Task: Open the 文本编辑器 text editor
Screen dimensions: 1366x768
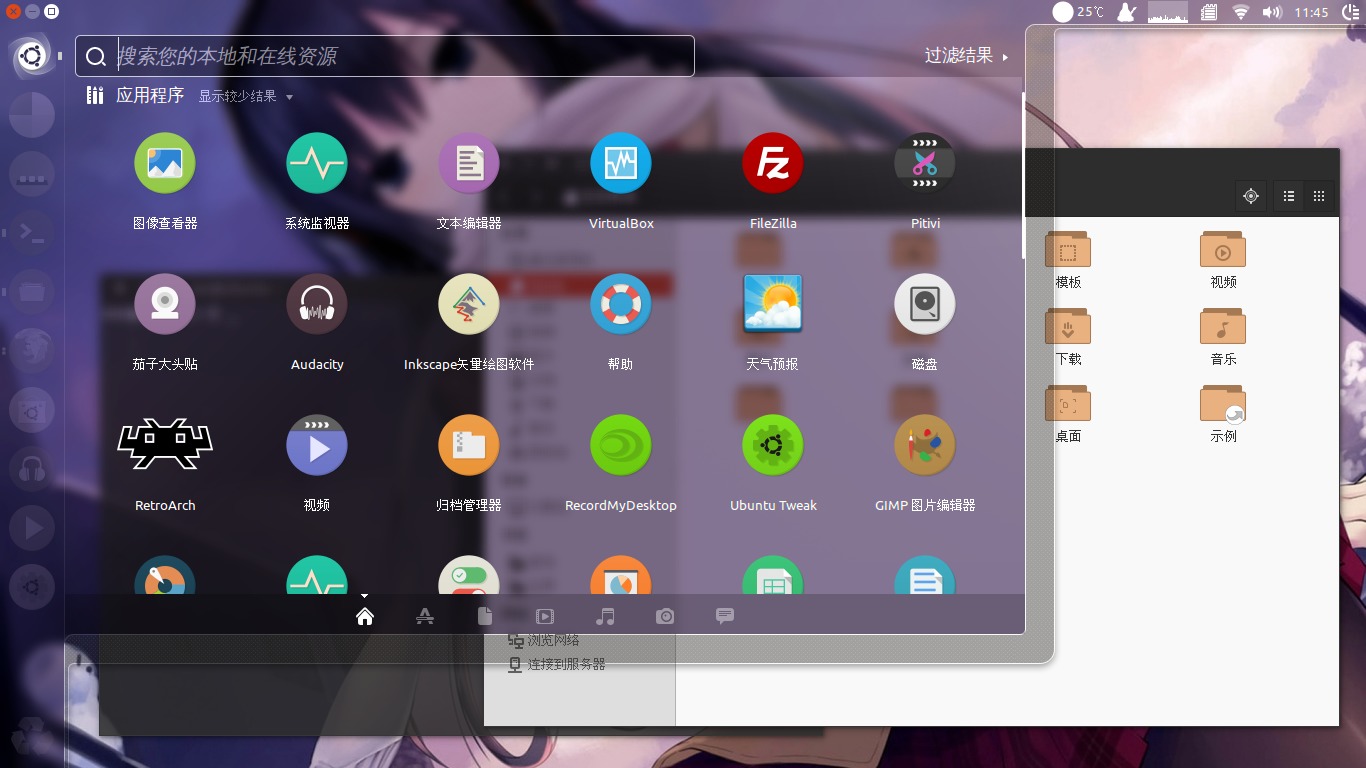Action: tap(469, 163)
